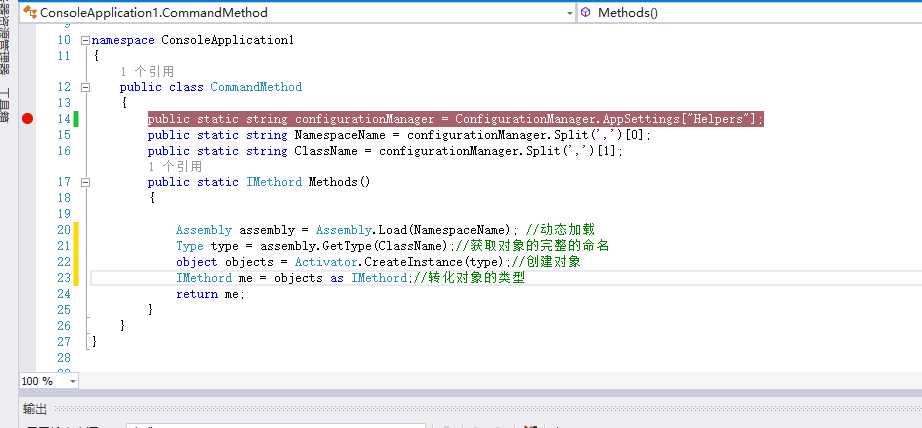Viewport: 922px width, 428px height.
Task: Open the 工具箱 side tab
Action: (x=5, y=106)
